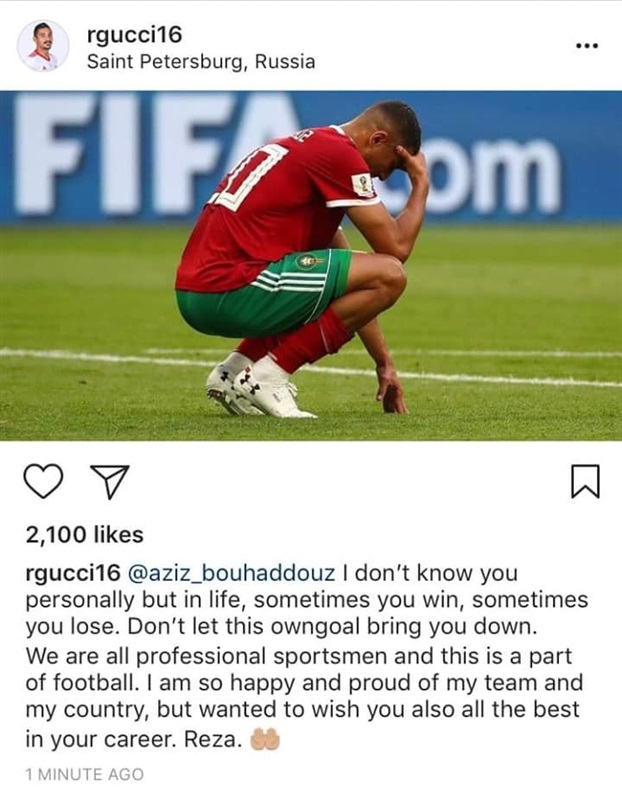622x800 pixels.
Task: Tap the crest on the green shorts
Action: (308, 262)
